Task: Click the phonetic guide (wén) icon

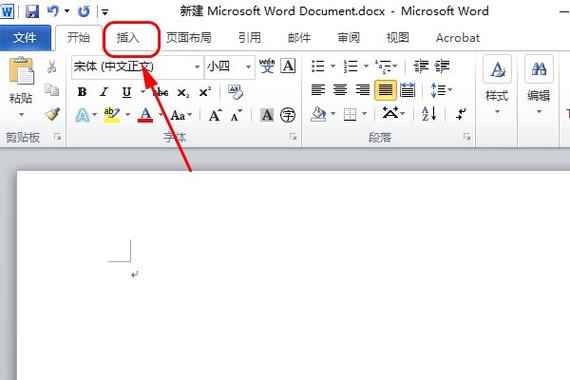Action: coord(267,66)
